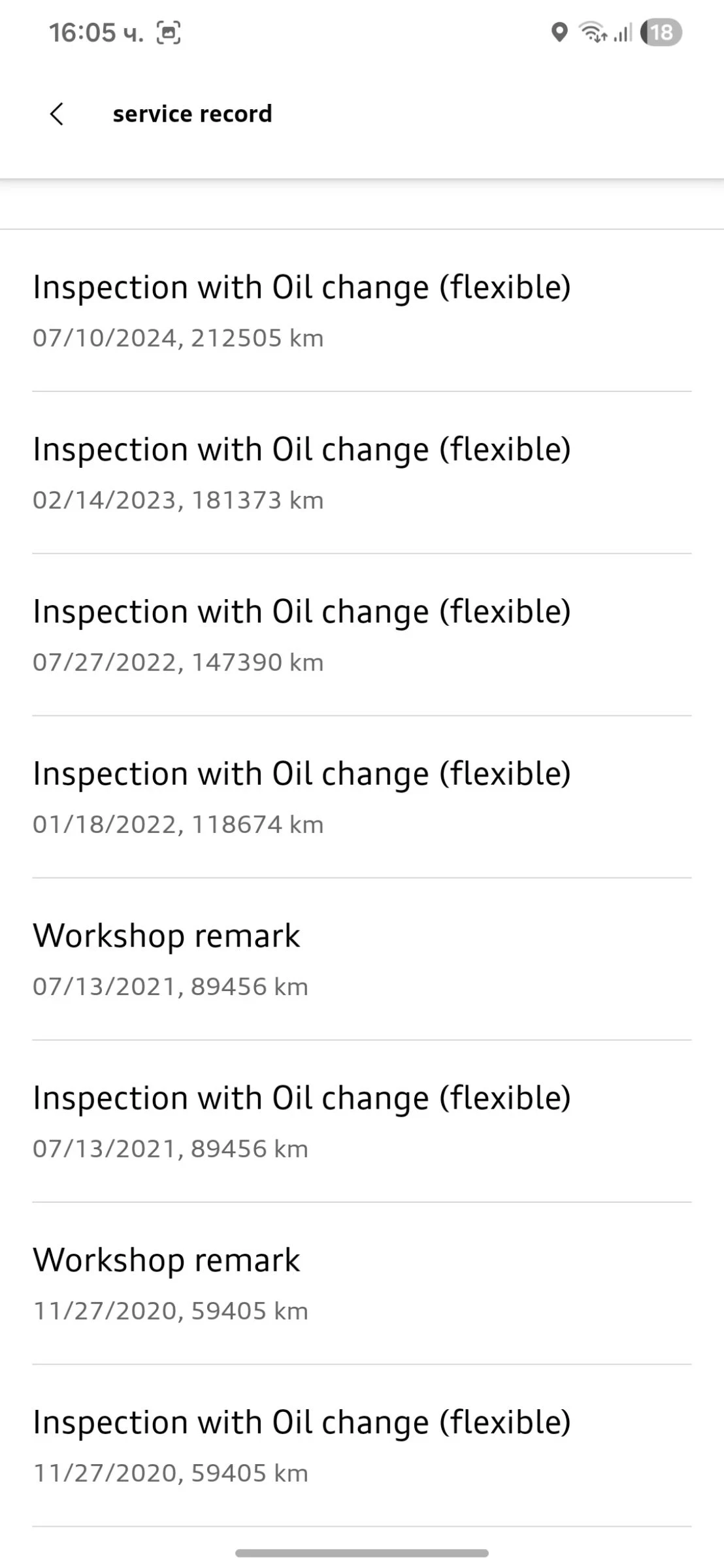The height and width of the screenshot is (1568, 724).
Task: Tap the 16:05 clock in the status bar
Action: coord(95,33)
